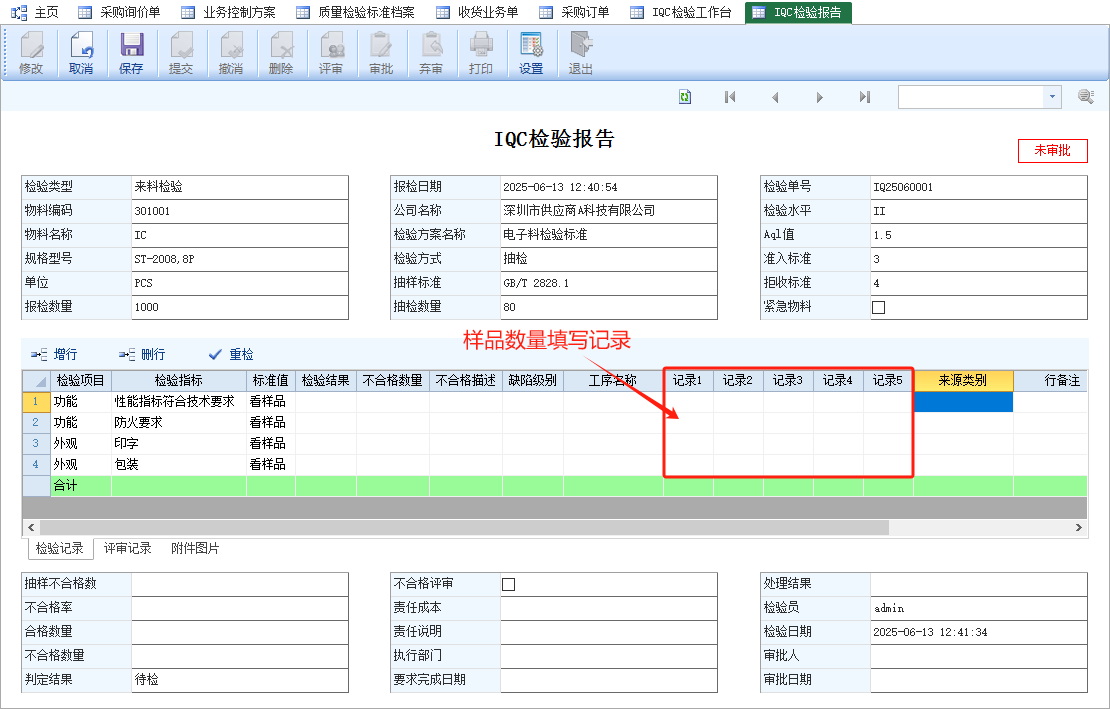1110x709 pixels.
Task: Click 重检 re-inspect button
Action: point(231,354)
